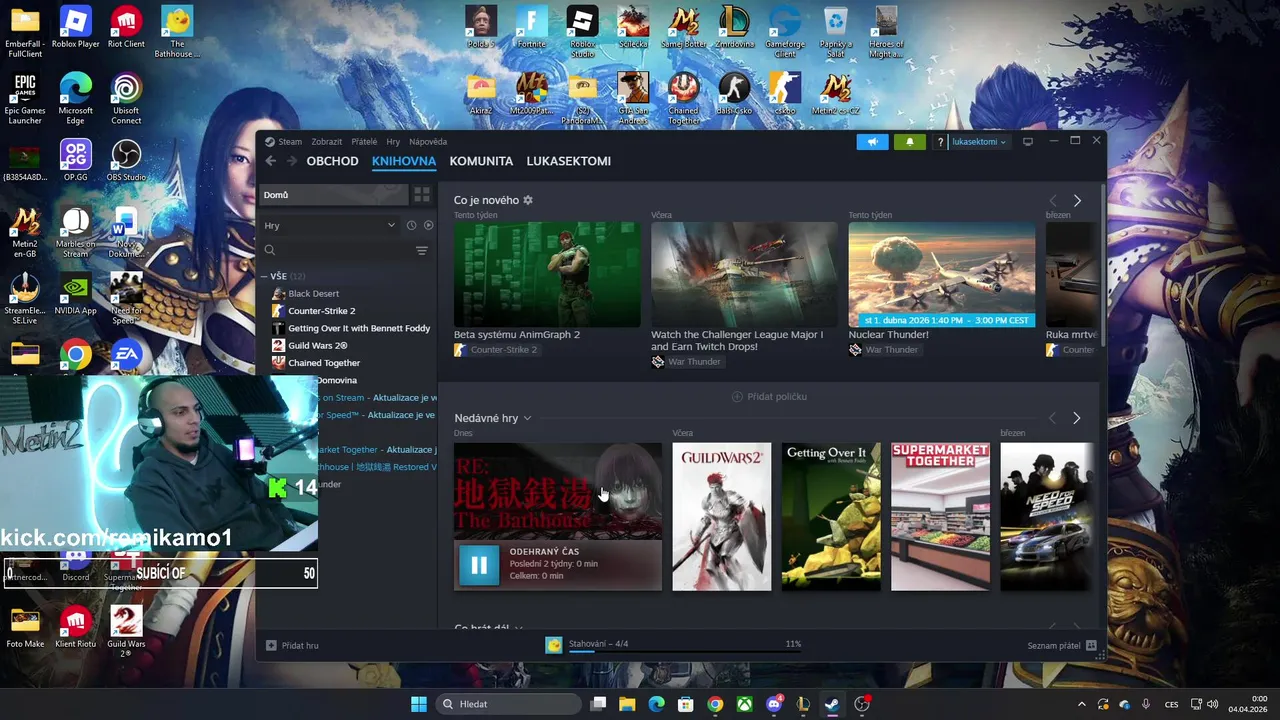1280x720 pixels.
Task: Select Guild Wars 2 in library list
Action: pyautogui.click(x=317, y=345)
